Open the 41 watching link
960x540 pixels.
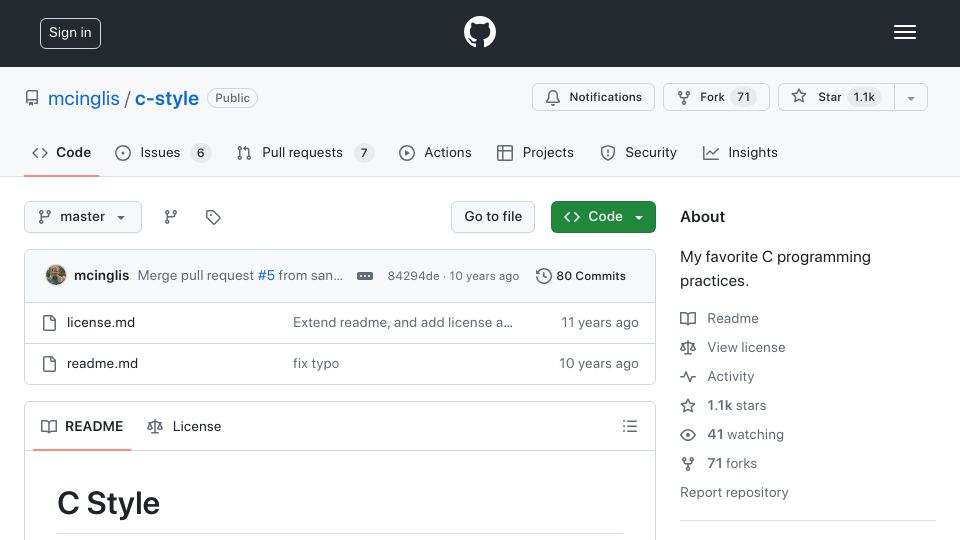pyautogui.click(x=732, y=435)
